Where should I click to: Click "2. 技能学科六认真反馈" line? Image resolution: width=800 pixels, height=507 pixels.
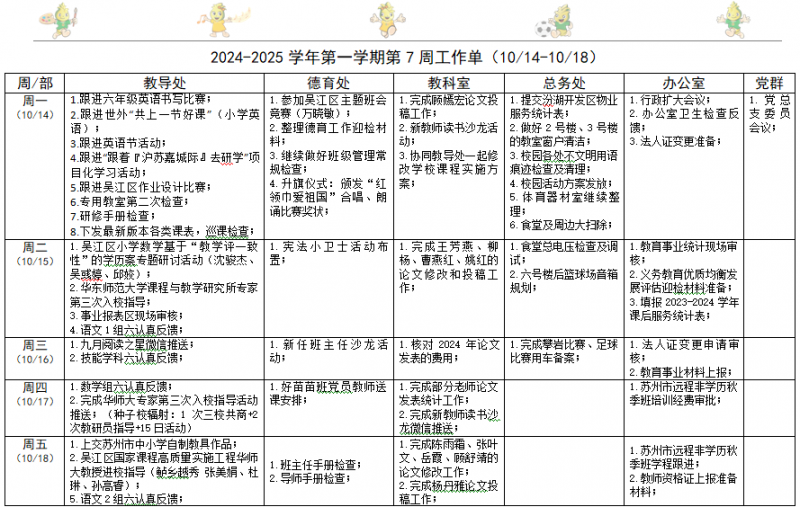(127, 358)
